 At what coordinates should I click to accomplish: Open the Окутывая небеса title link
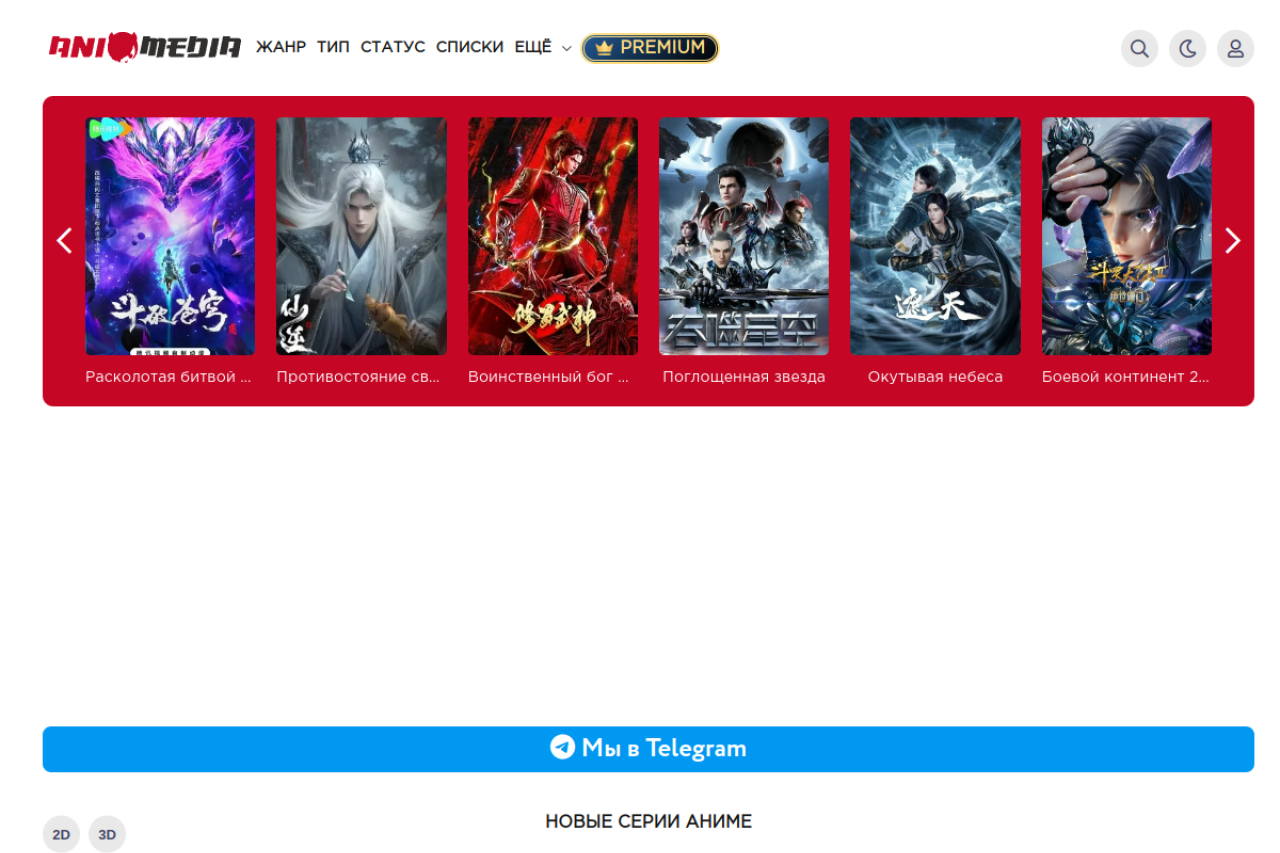(x=935, y=377)
